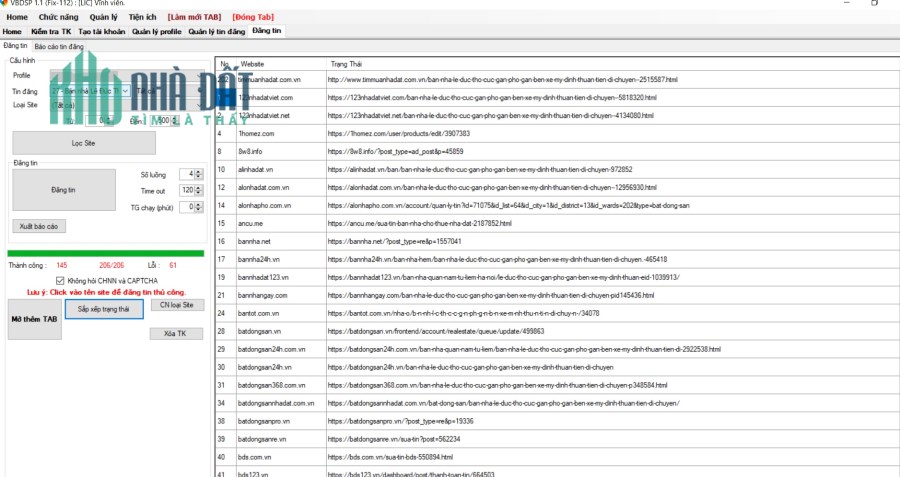Click the green progress bar

(106, 253)
